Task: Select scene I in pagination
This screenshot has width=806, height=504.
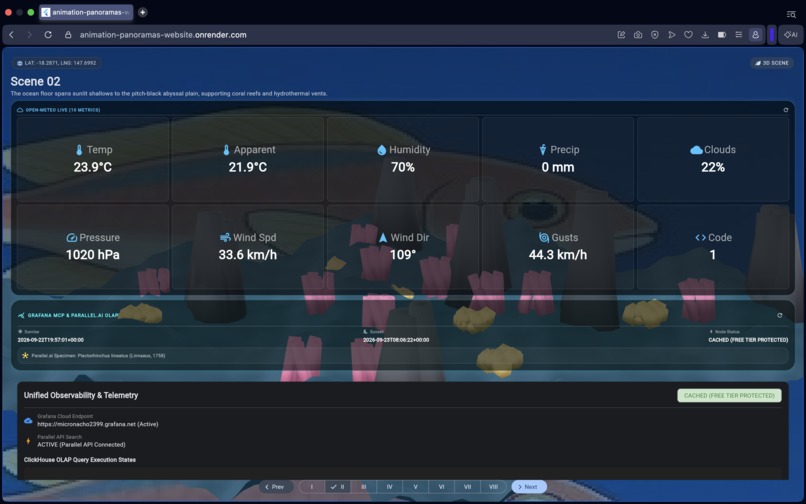Action: tap(312, 487)
